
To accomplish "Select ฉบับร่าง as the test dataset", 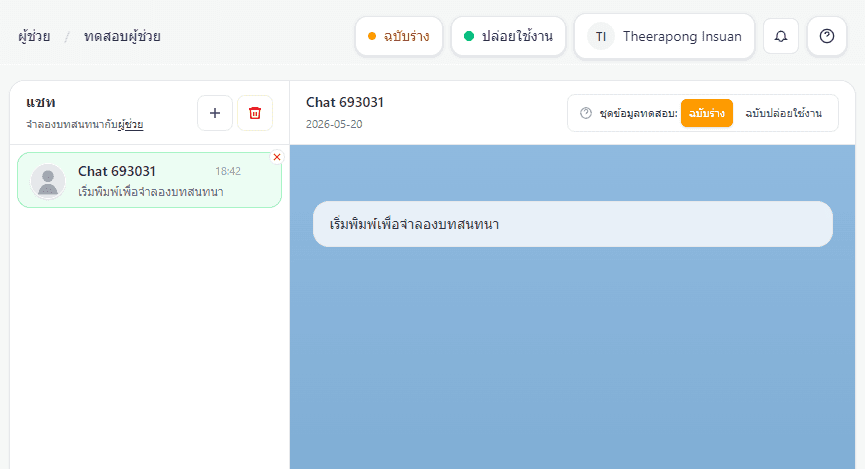I will click(707, 113).
